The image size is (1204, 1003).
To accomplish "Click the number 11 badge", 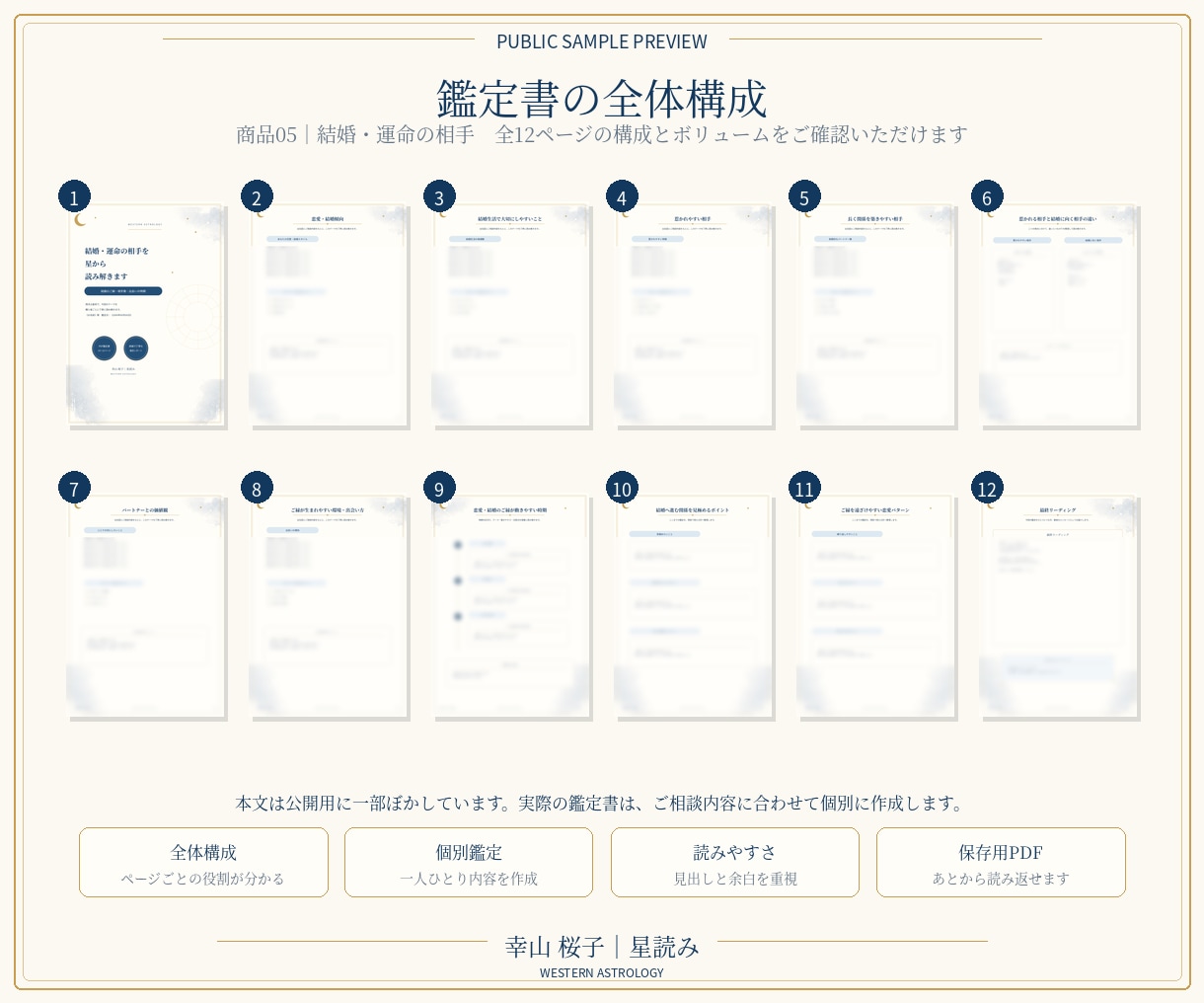I will click(x=804, y=488).
